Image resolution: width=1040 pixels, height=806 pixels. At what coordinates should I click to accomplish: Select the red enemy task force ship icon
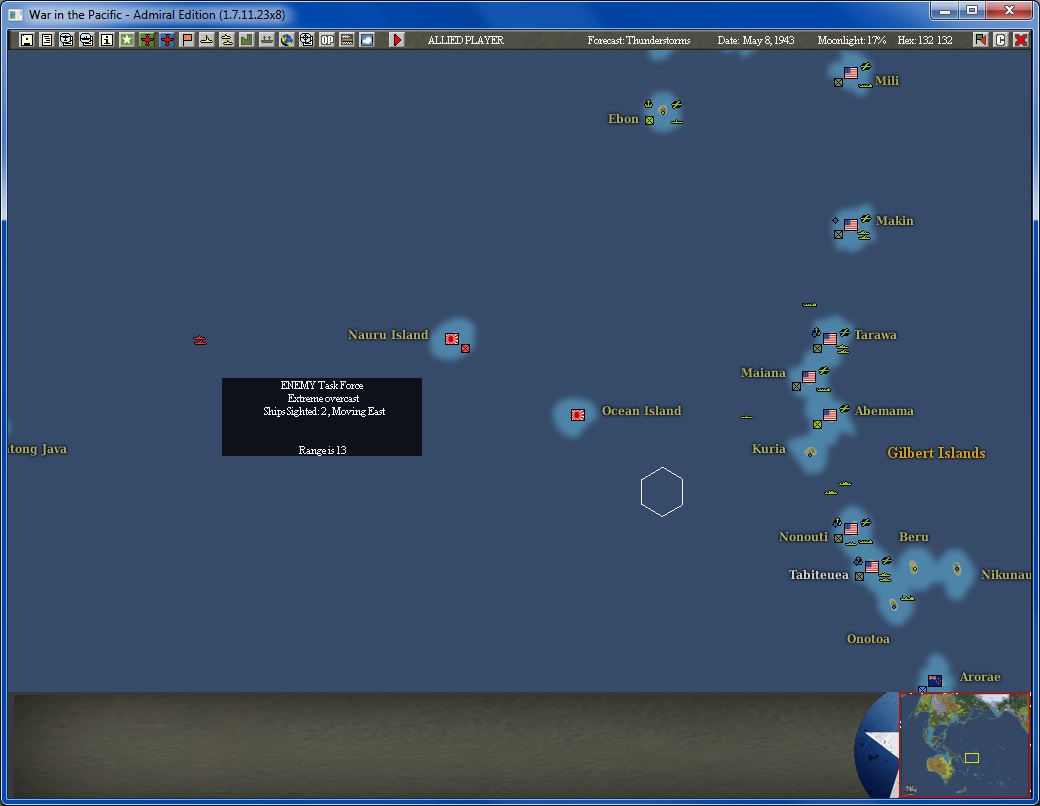point(200,340)
